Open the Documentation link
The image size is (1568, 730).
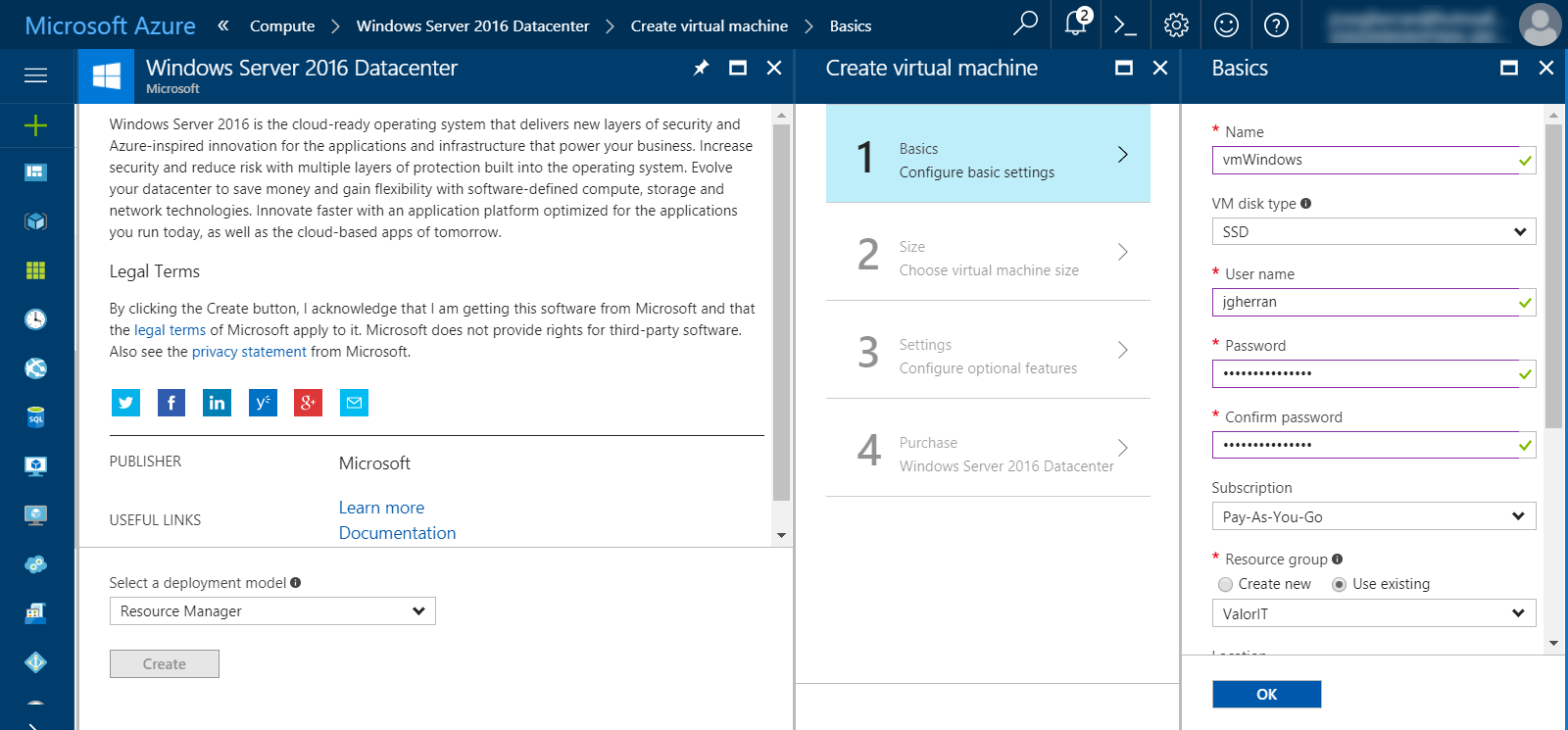(397, 533)
